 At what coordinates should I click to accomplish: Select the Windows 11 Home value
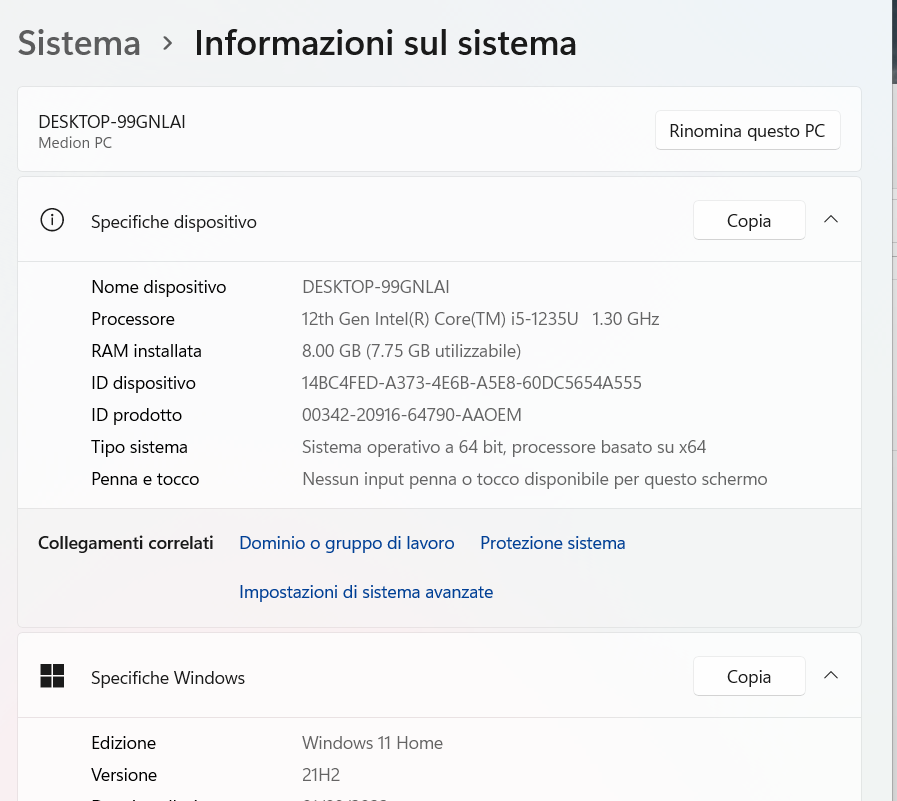click(x=372, y=743)
